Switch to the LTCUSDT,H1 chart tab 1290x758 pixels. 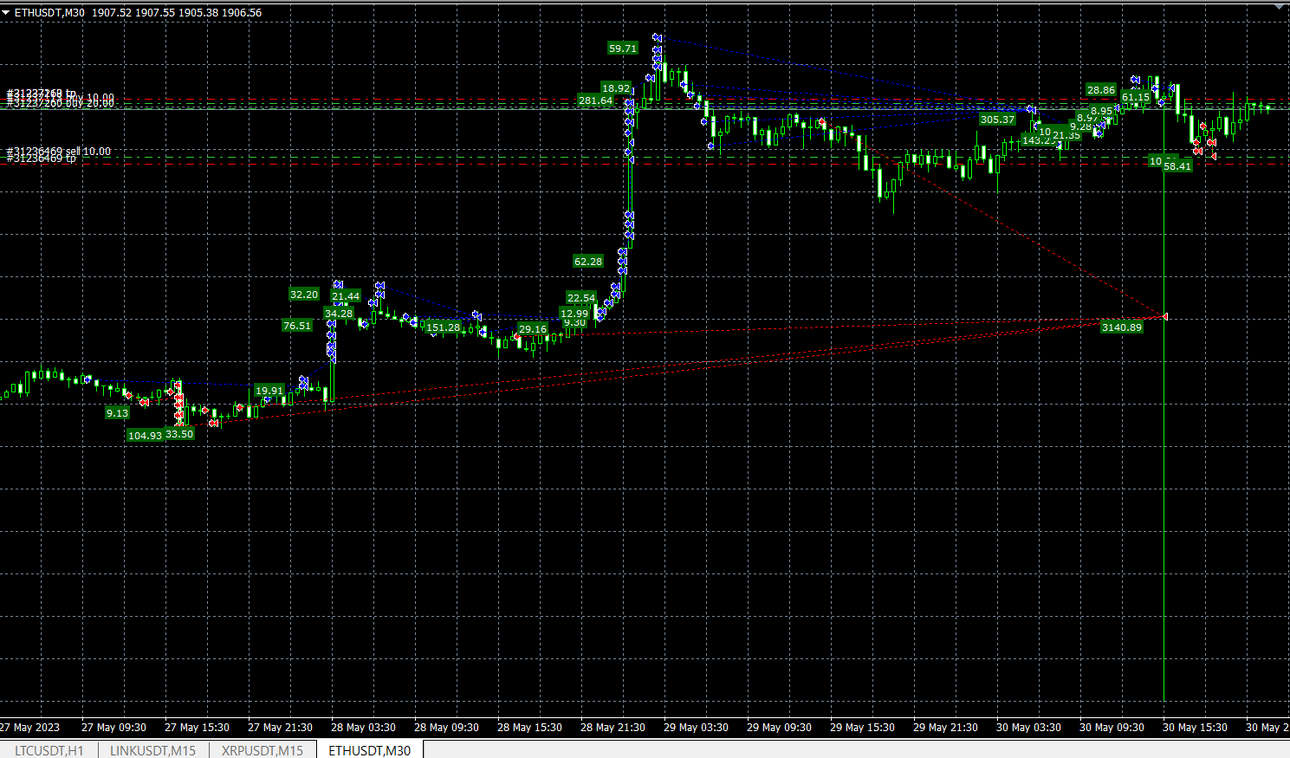click(x=49, y=749)
